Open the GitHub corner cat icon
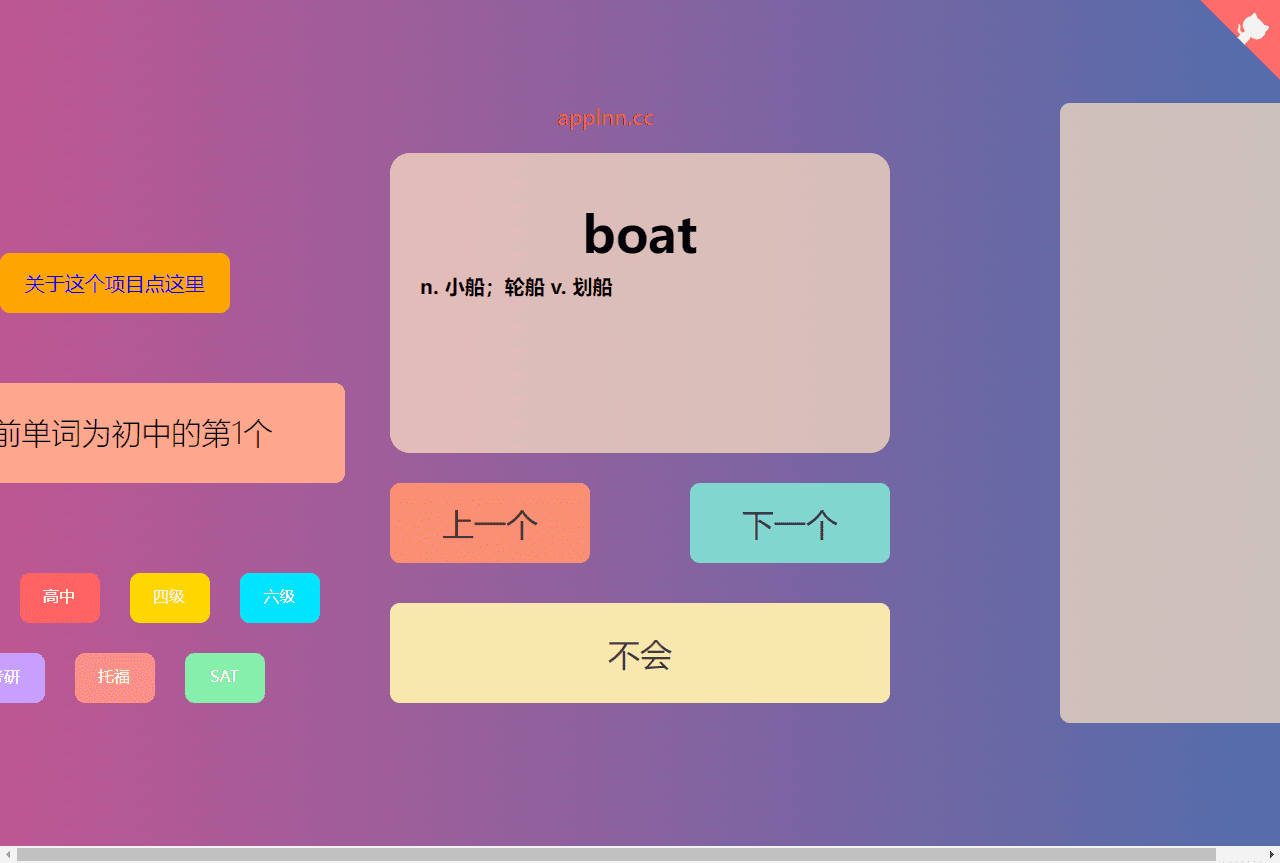This screenshot has height=863, width=1280. 1253,27
